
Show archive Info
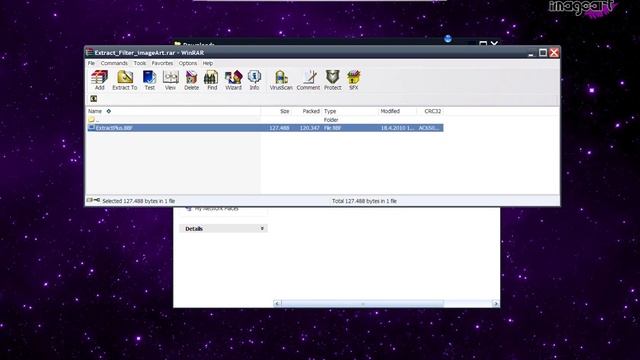click(x=254, y=80)
